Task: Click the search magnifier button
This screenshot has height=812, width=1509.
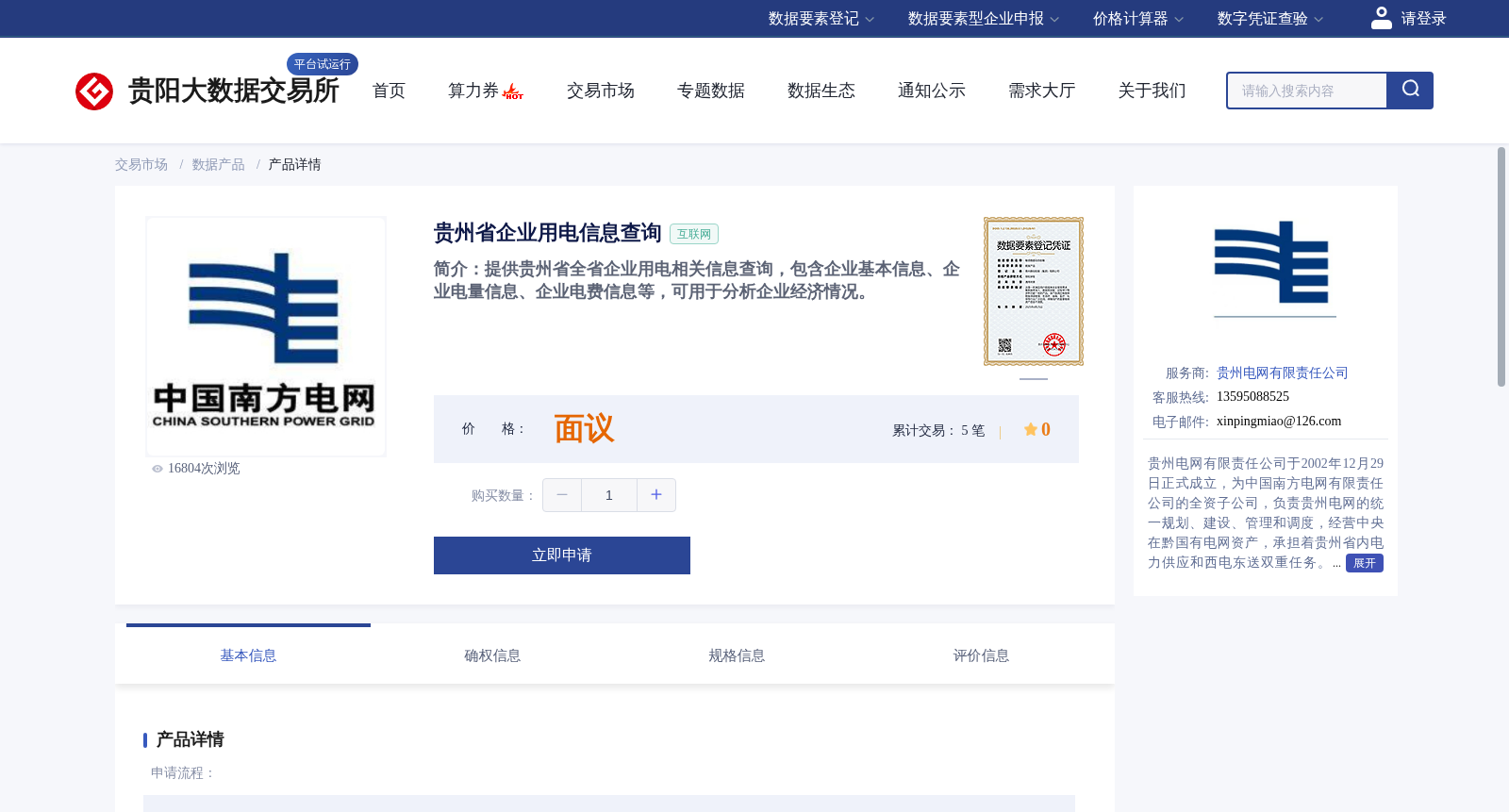Action: 1410,91
